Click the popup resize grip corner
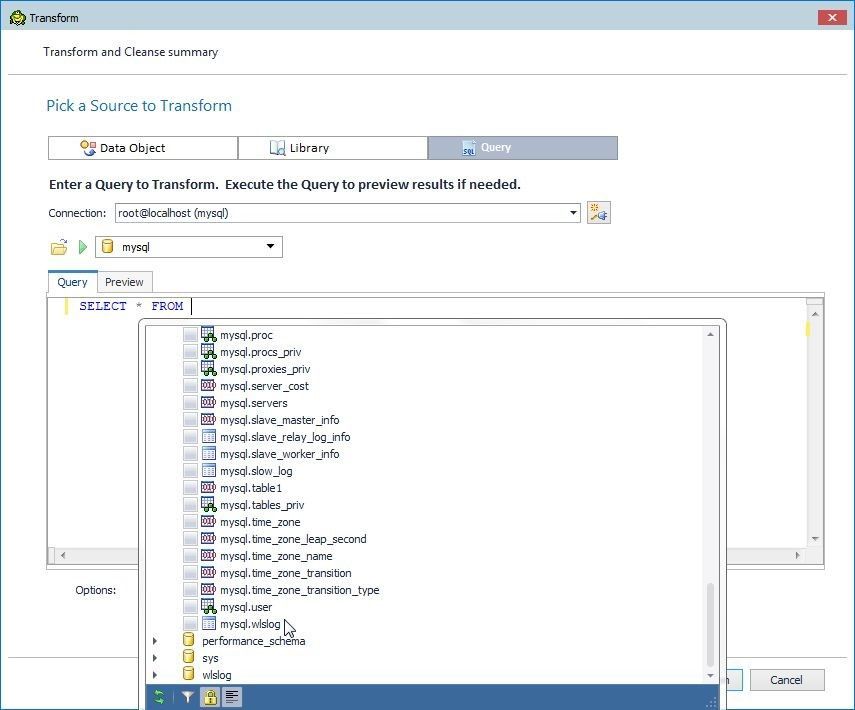 711,703
